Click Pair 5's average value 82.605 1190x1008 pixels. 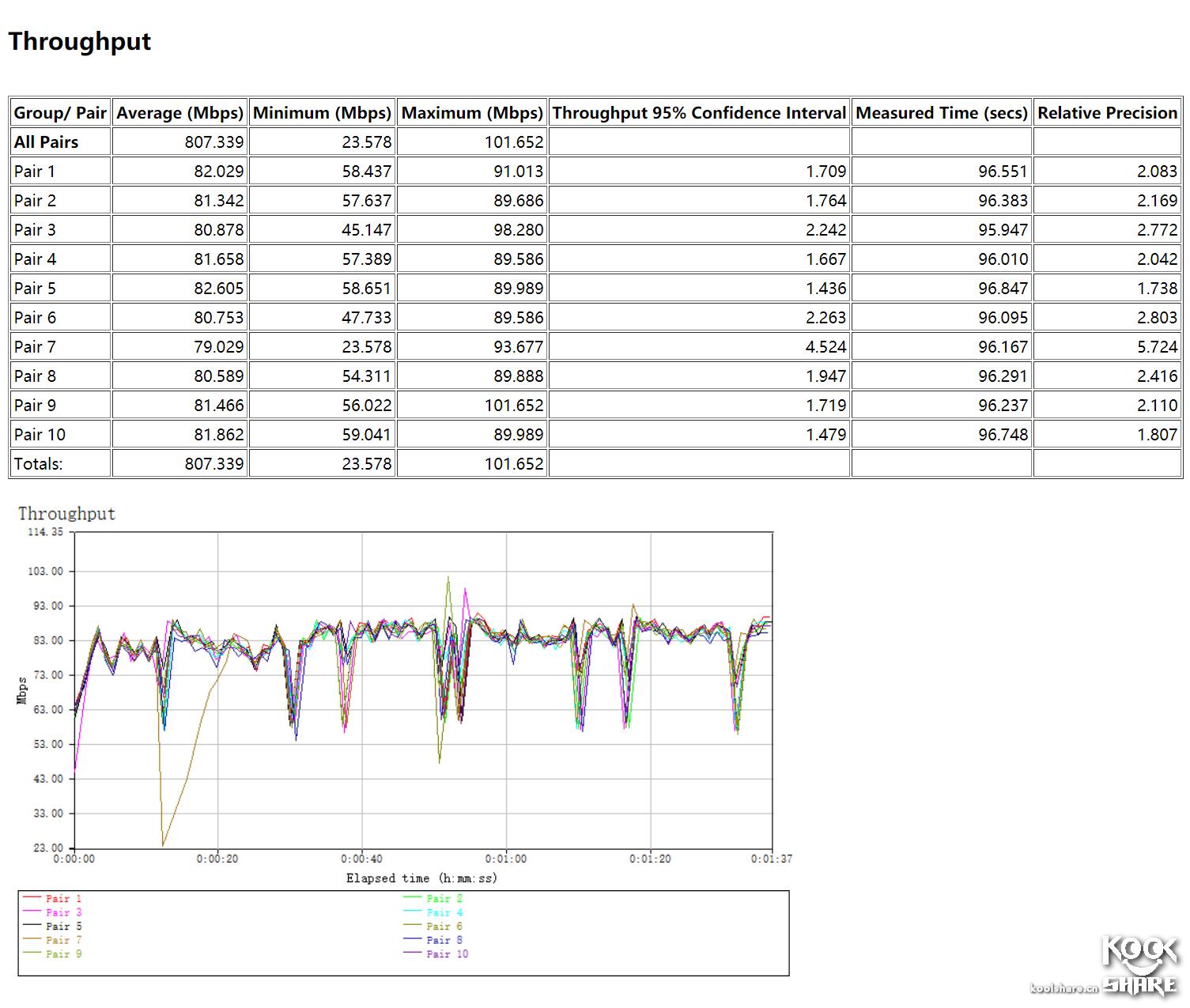coord(219,289)
